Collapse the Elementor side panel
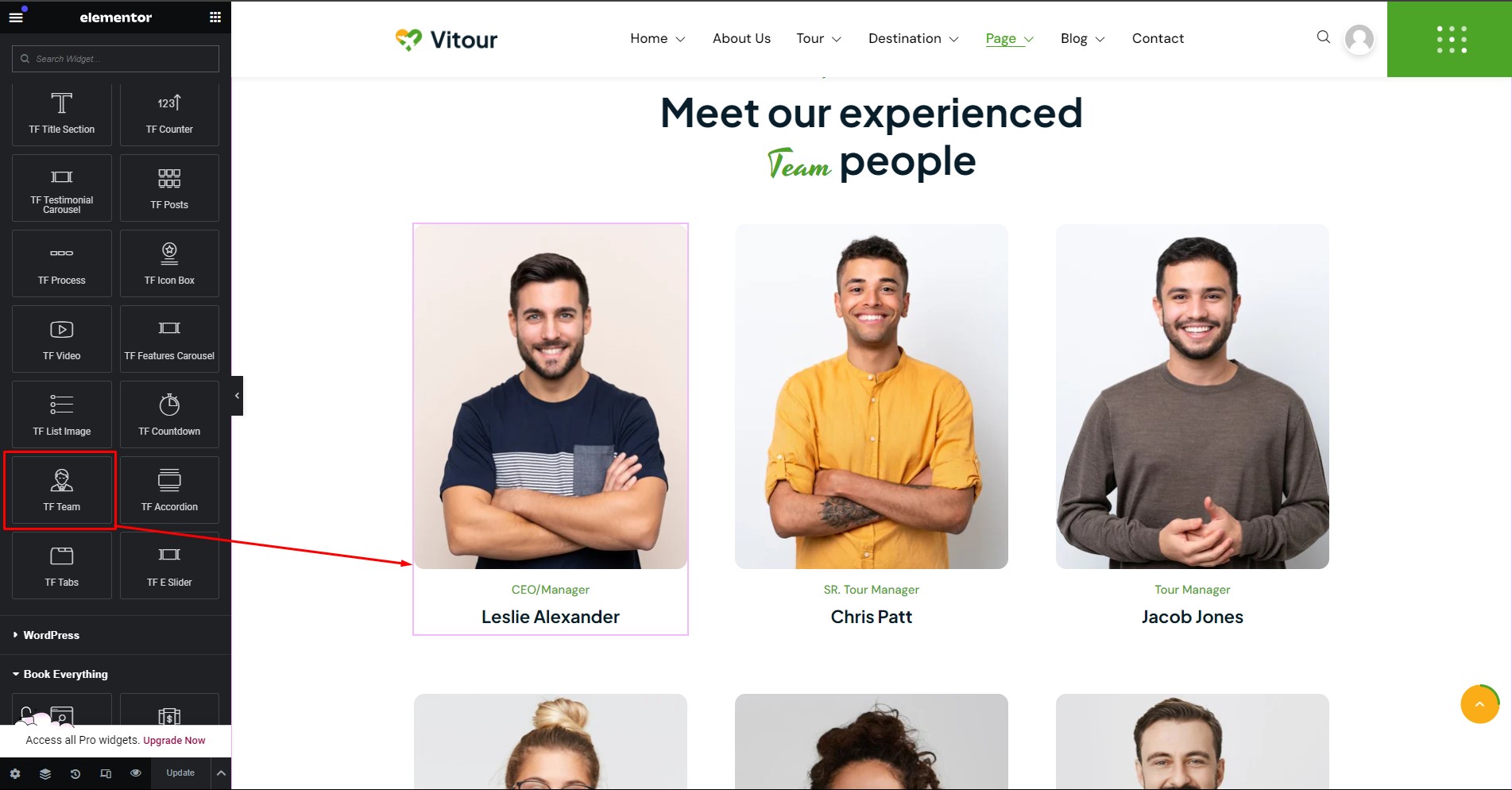This screenshot has height=790, width=1512. coord(237,396)
